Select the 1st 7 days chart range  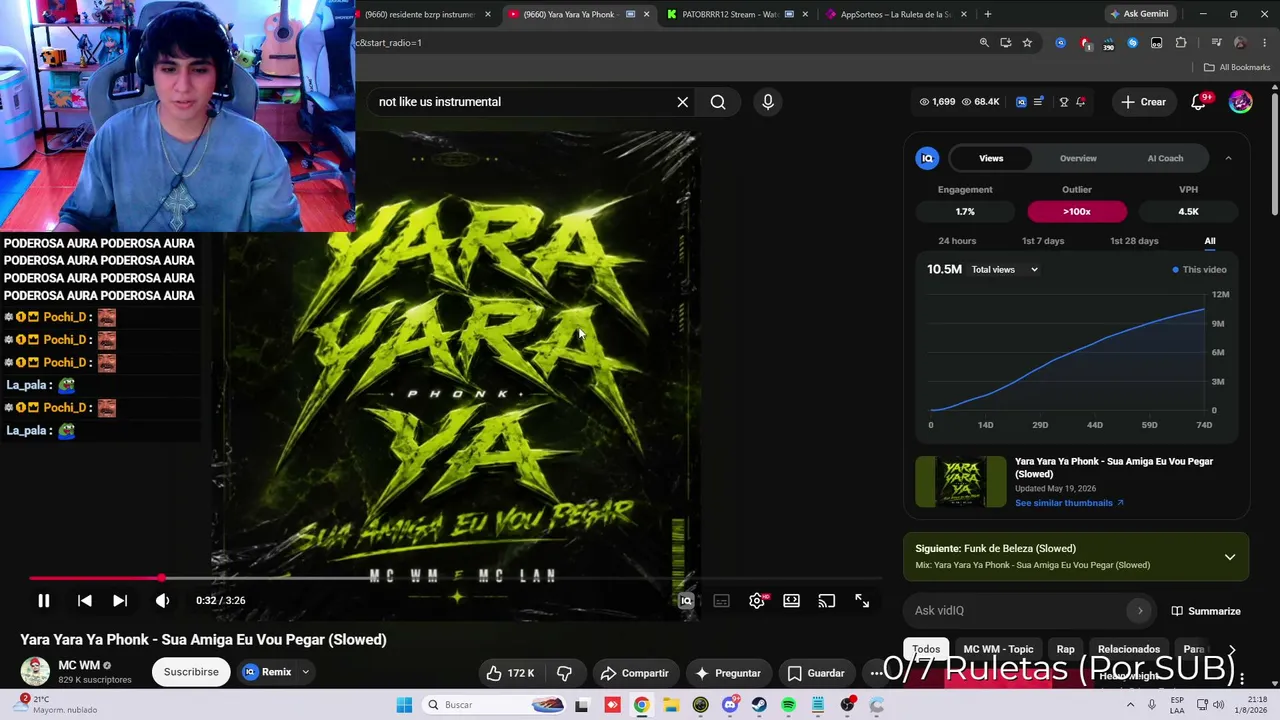tap(1043, 241)
